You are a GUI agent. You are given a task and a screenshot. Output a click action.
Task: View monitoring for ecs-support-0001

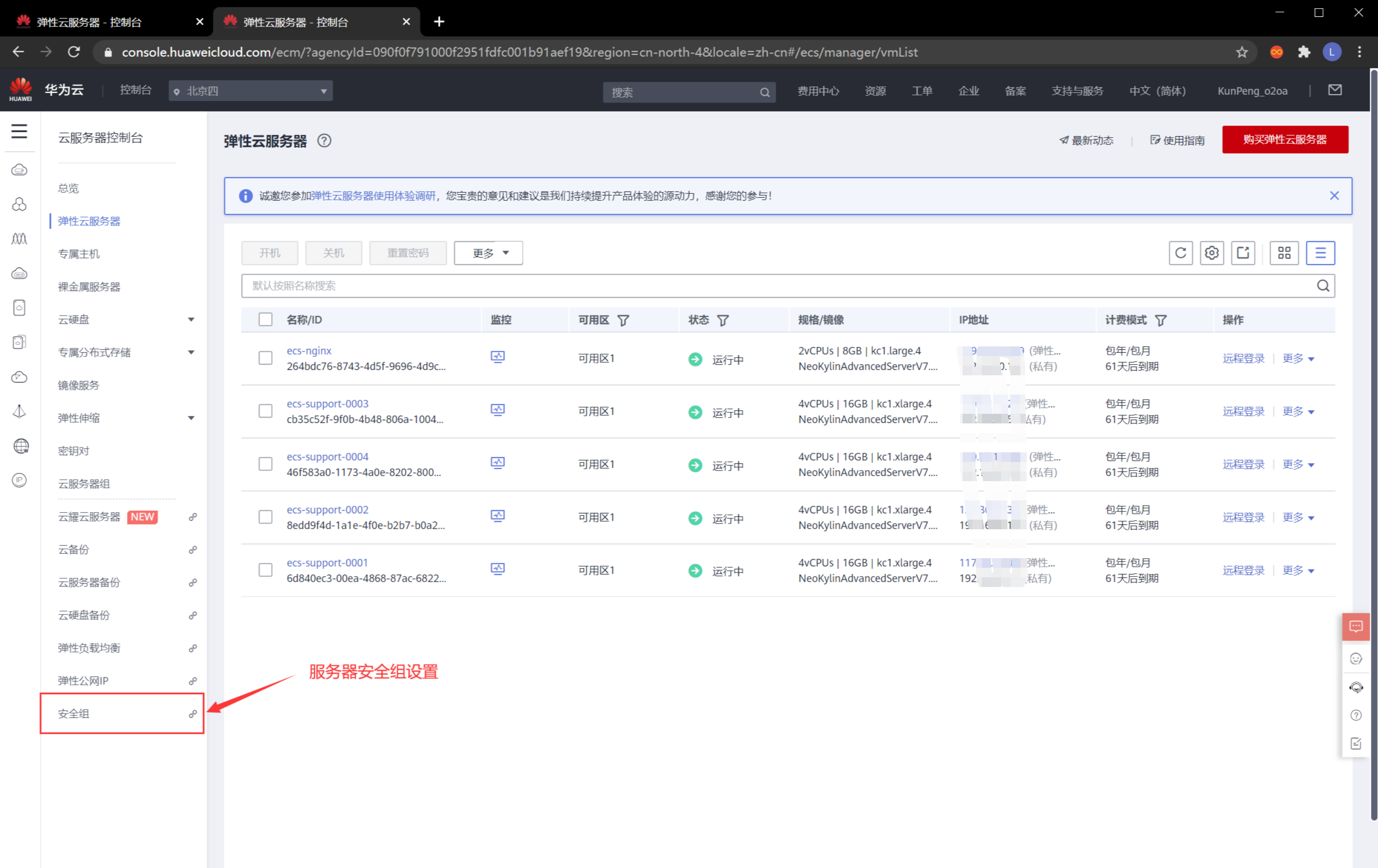click(497, 569)
